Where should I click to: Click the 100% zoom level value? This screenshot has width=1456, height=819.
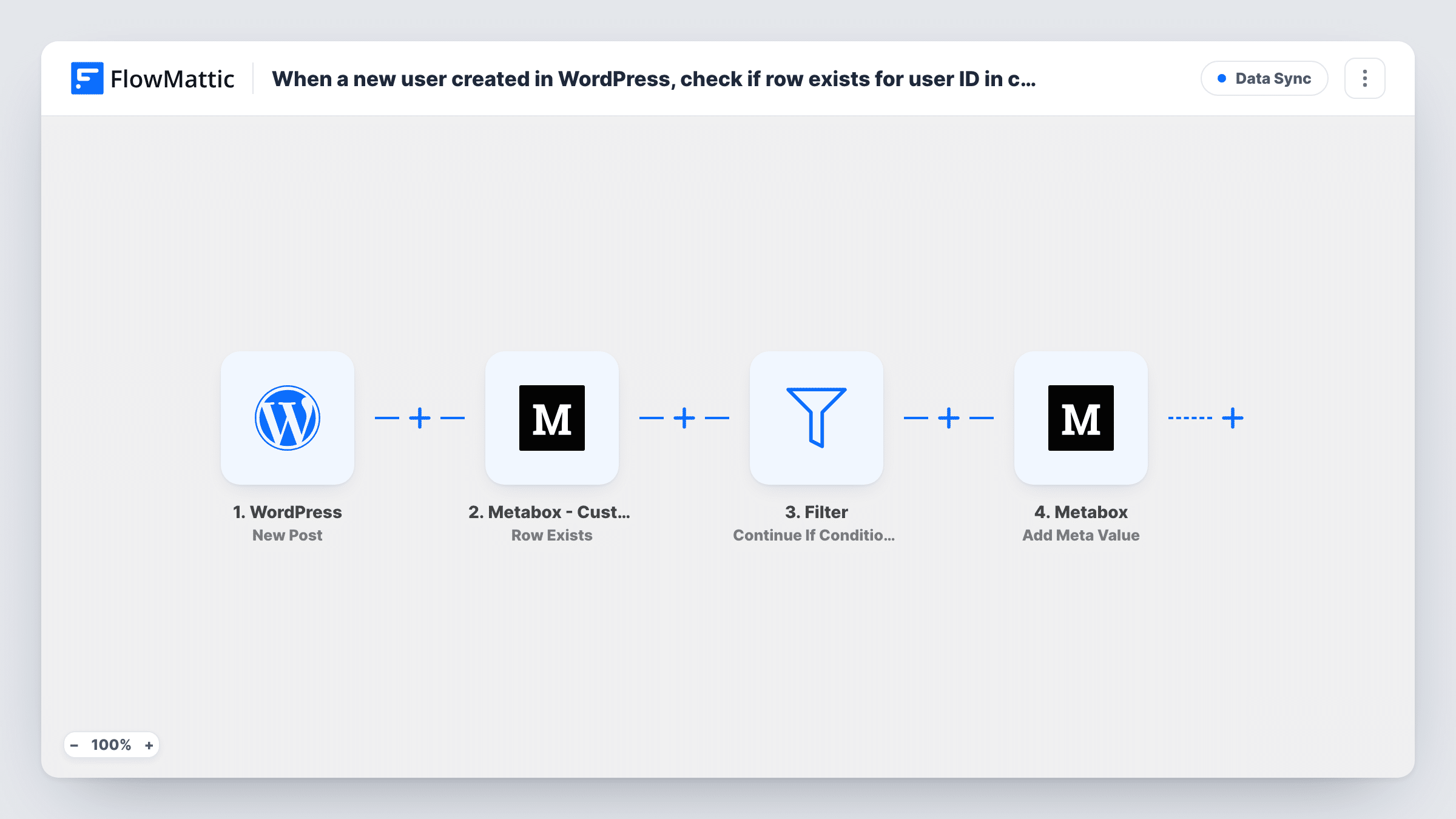[111, 745]
